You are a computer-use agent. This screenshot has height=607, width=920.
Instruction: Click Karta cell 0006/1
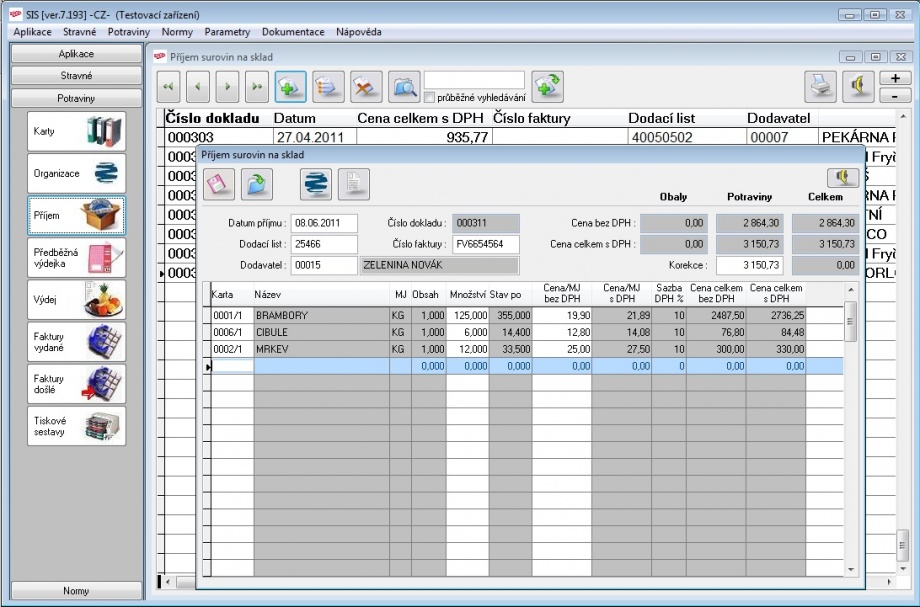point(232,333)
